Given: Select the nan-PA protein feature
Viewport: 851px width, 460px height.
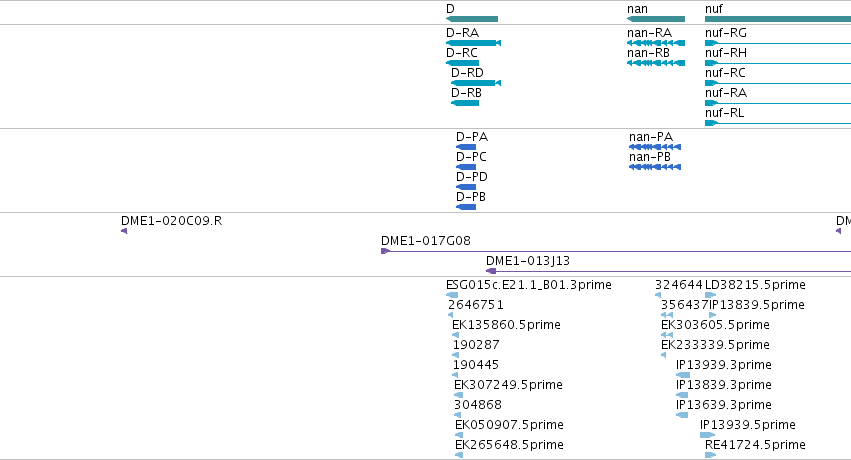Looking at the screenshot, I should coord(655,147).
